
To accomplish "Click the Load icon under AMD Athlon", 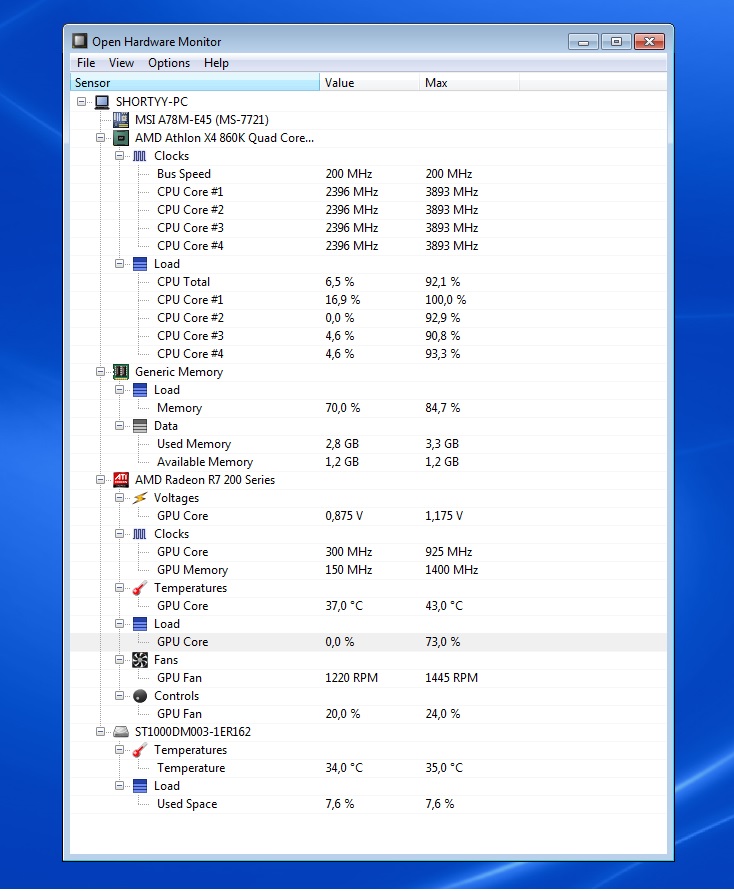I will coord(140,264).
